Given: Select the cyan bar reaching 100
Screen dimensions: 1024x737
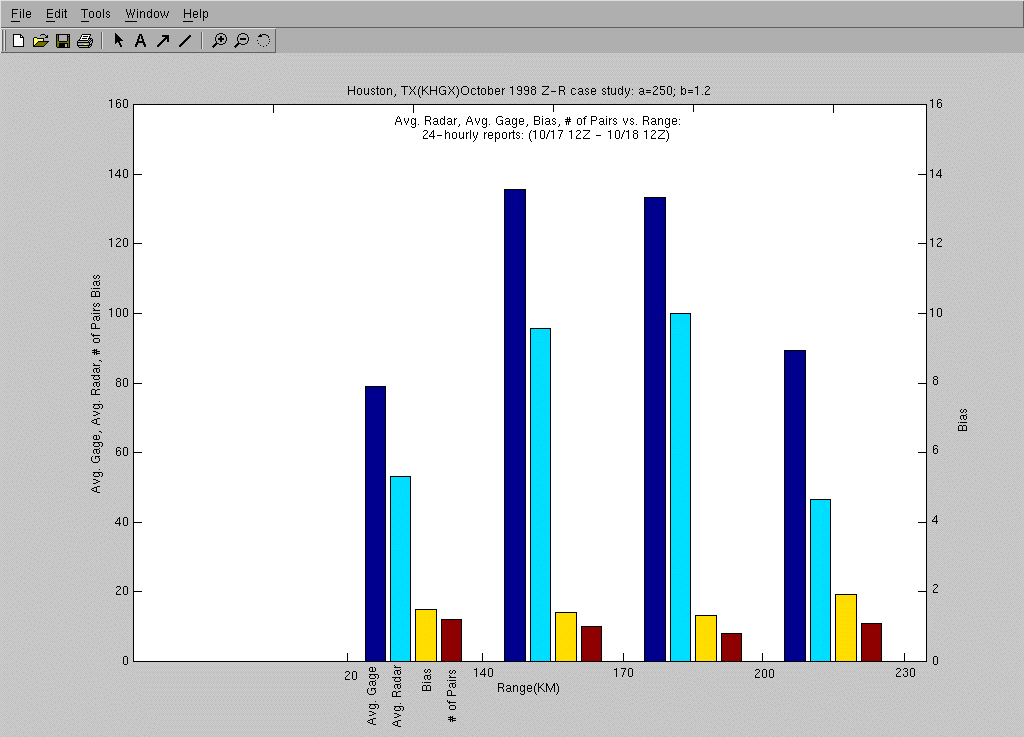Looking at the screenshot, I should pos(680,487).
